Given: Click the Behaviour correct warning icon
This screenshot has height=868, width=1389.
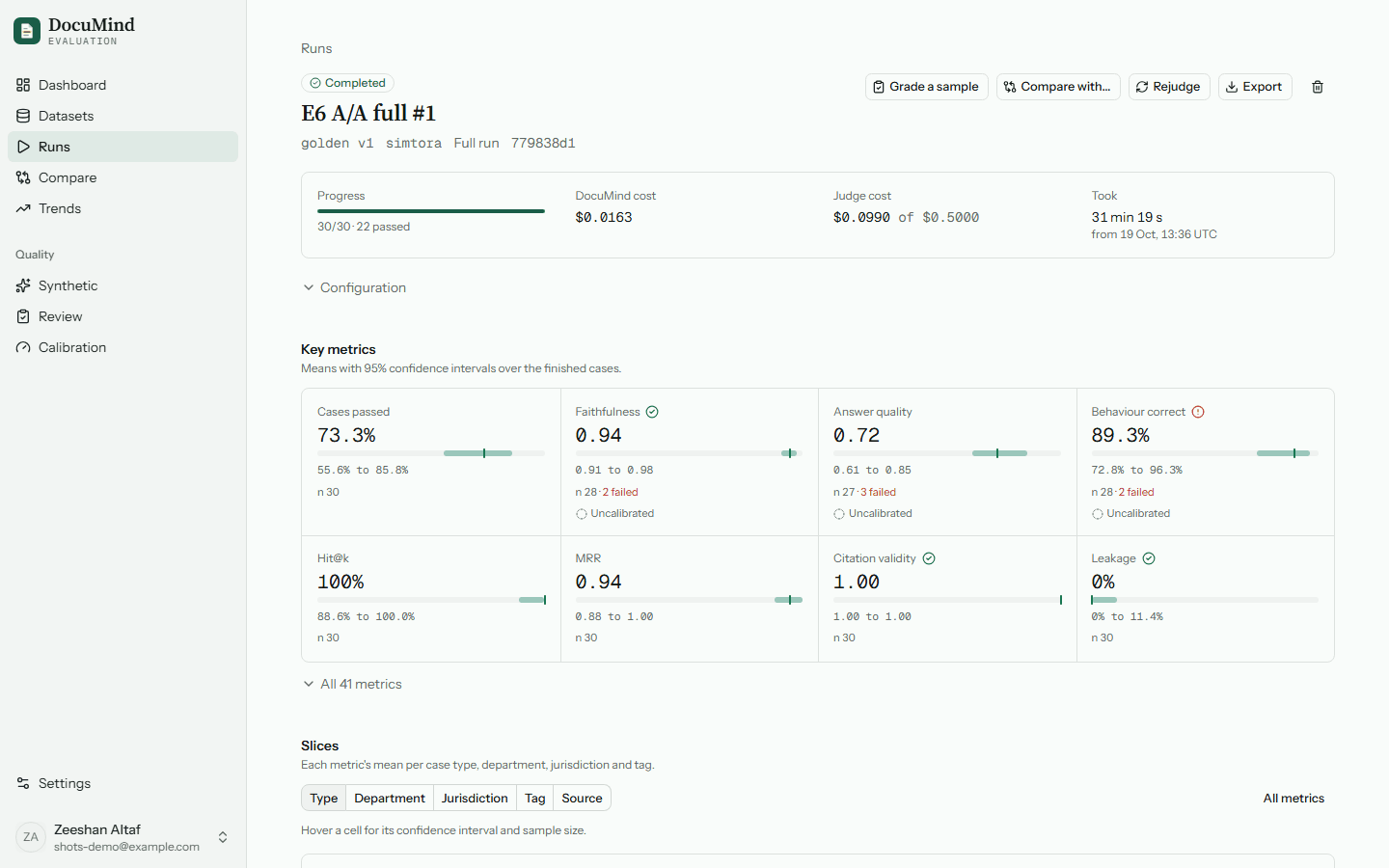Looking at the screenshot, I should 1198,412.
